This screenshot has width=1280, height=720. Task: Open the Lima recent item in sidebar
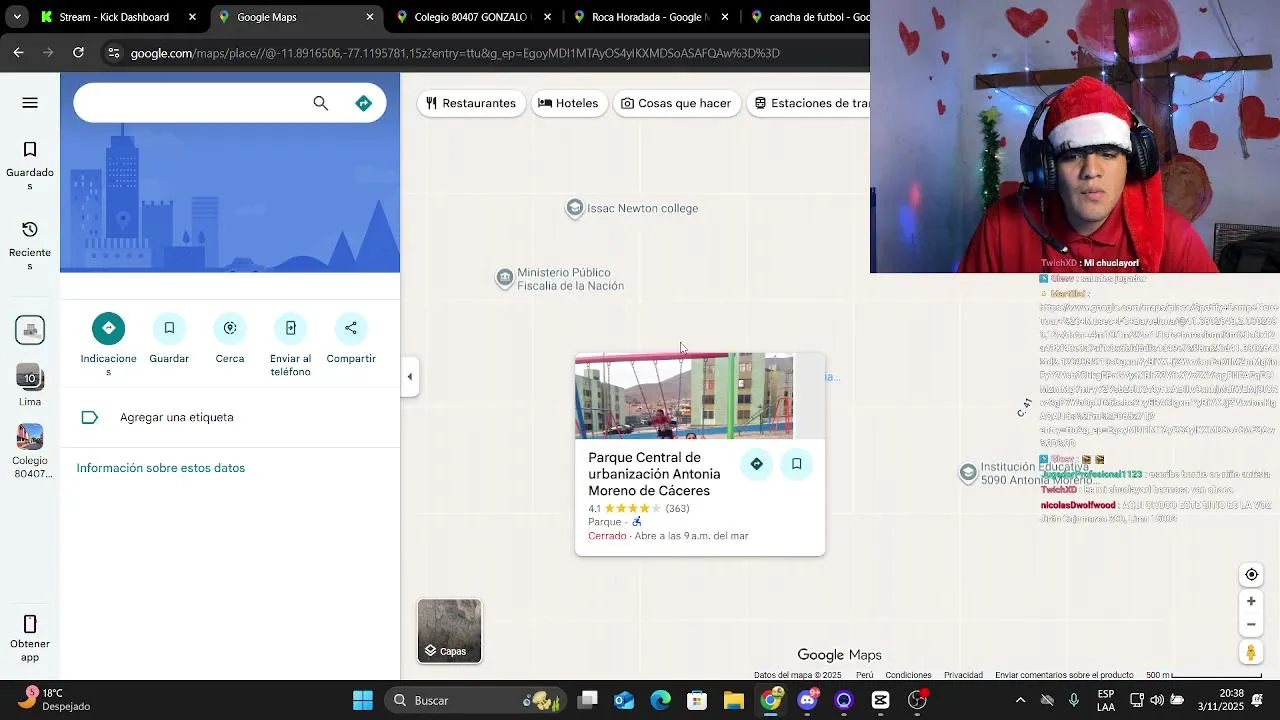click(x=30, y=385)
